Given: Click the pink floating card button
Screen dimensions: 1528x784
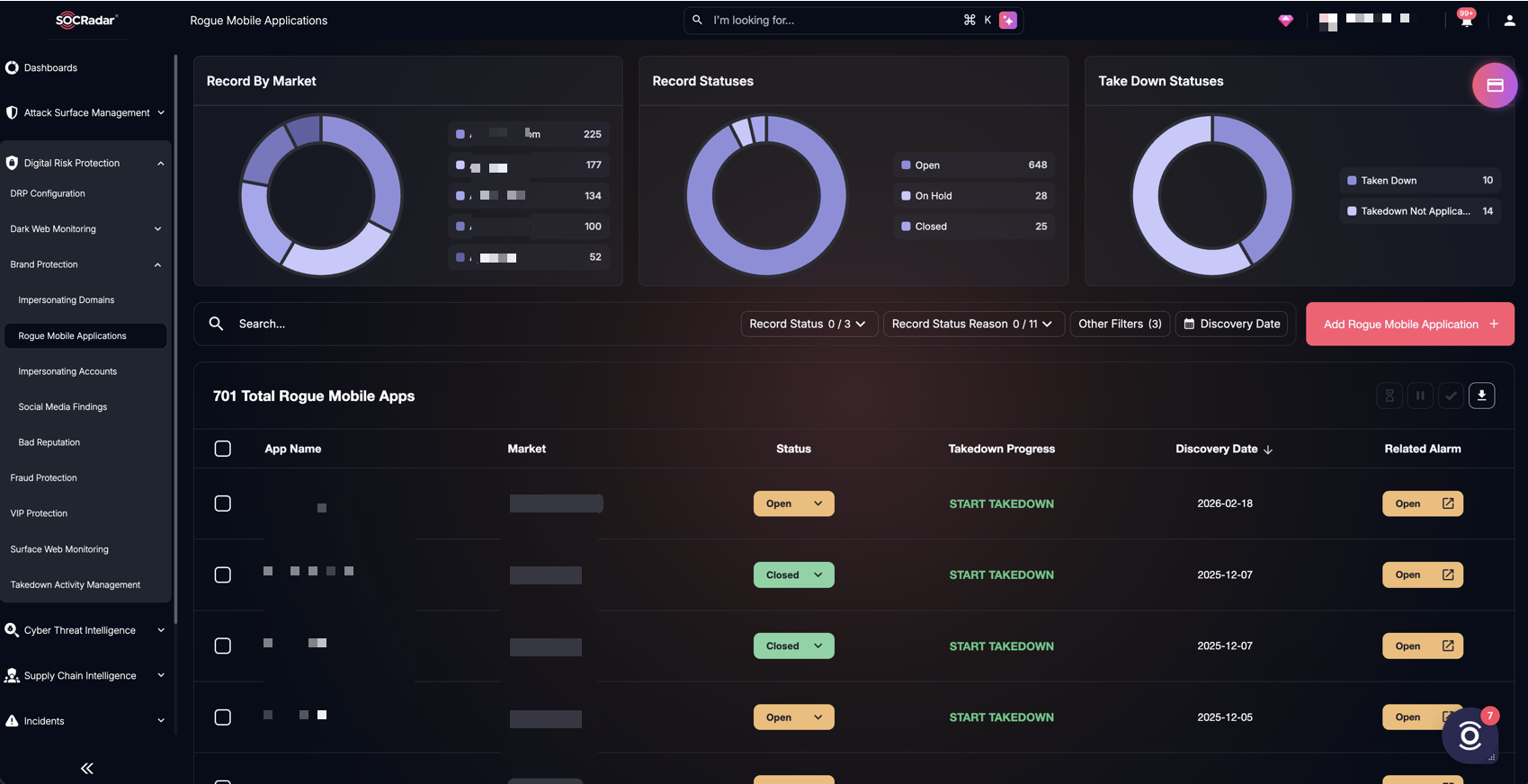Looking at the screenshot, I should [1495, 85].
